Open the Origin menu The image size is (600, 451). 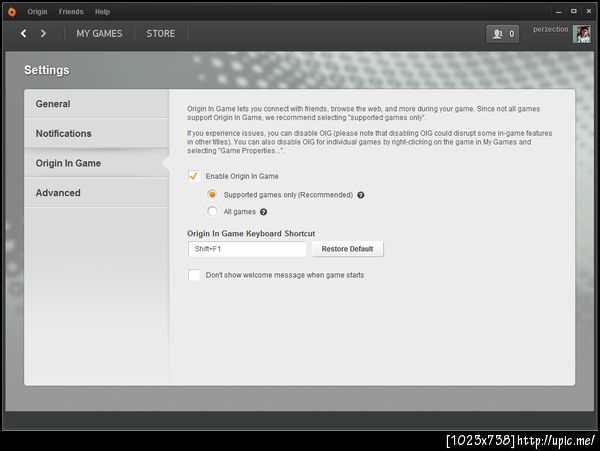[37, 12]
